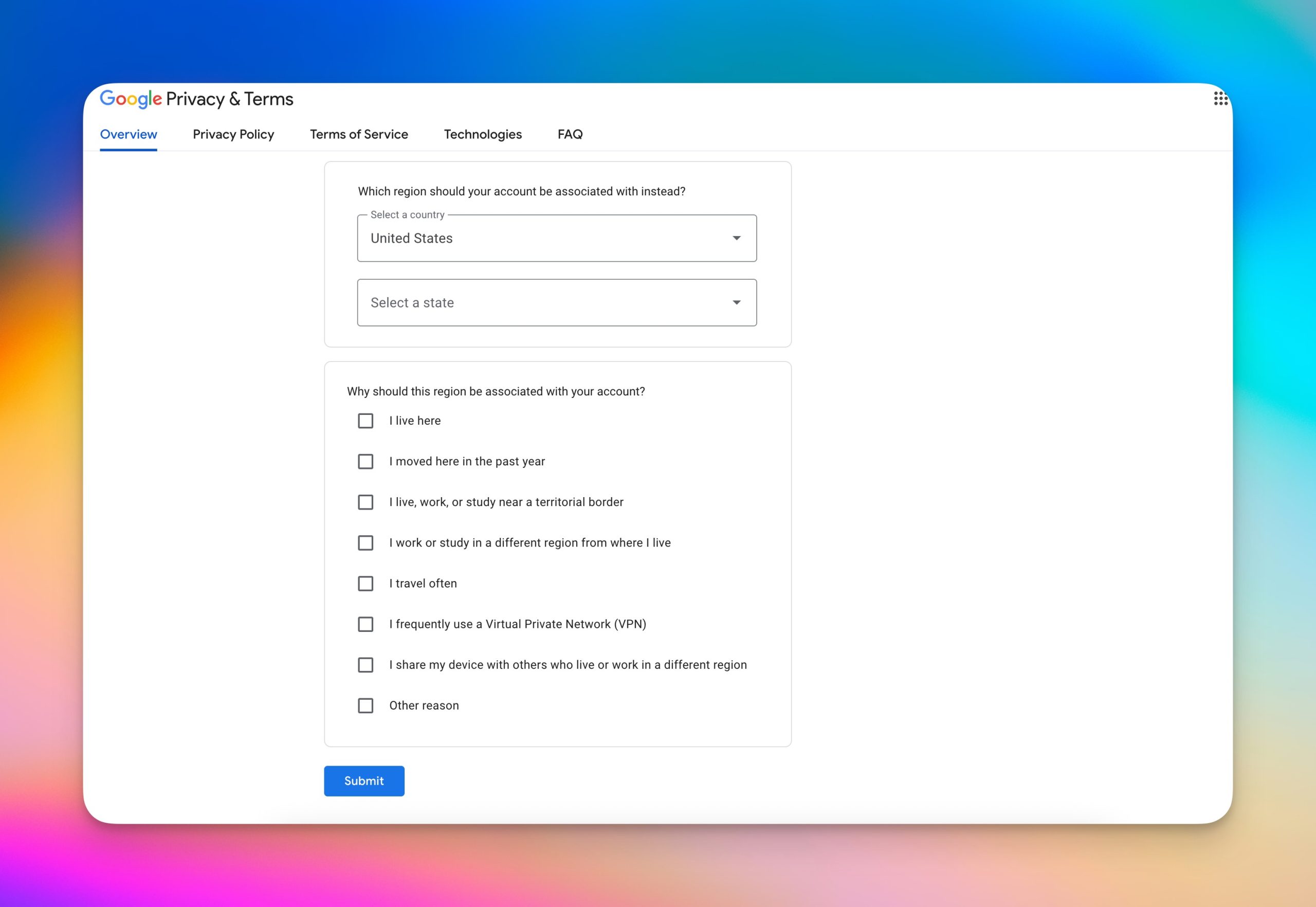This screenshot has height=907, width=1316.
Task: Click the Overview tab
Action: point(129,135)
